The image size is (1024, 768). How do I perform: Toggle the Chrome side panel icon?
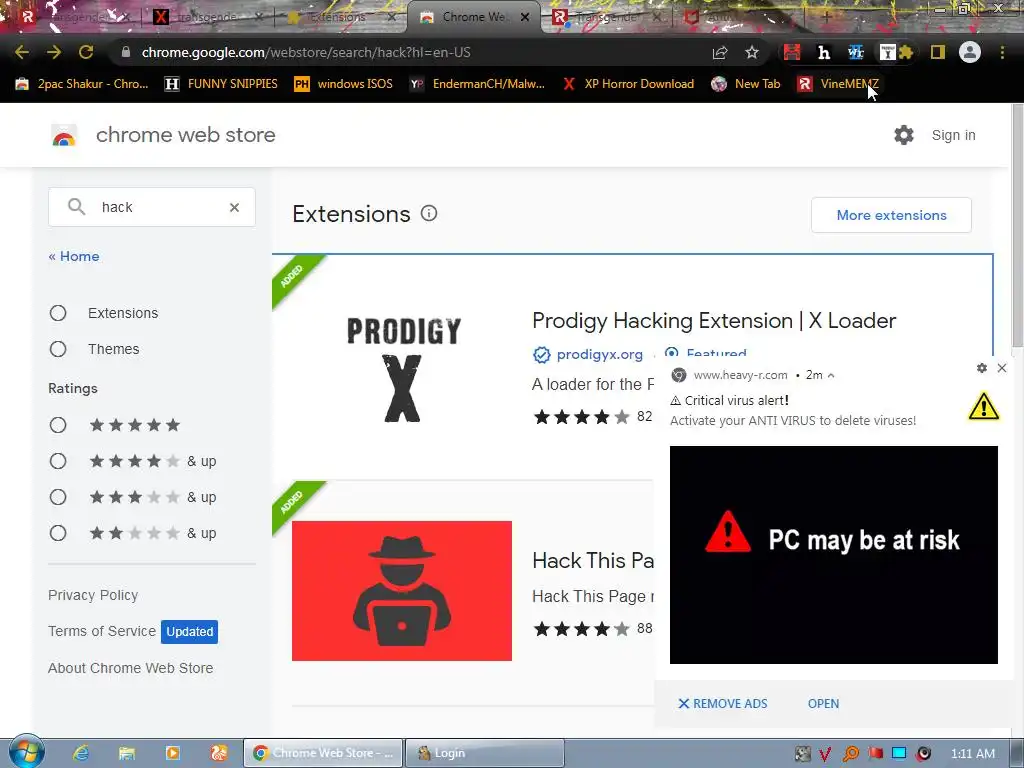pyautogui.click(x=938, y=52)
